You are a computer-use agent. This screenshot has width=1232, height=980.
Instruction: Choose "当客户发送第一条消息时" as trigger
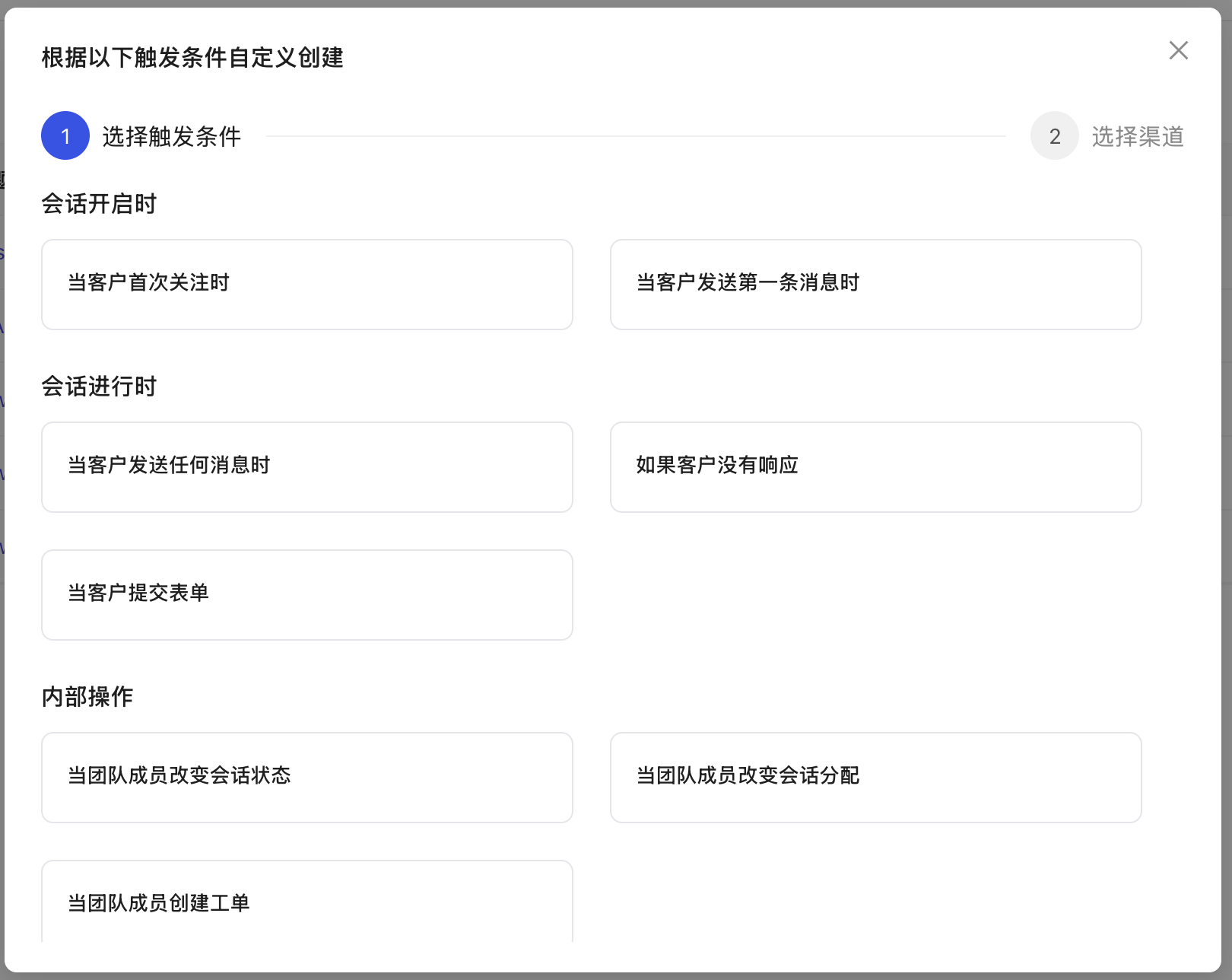click(x=875, y=284)
